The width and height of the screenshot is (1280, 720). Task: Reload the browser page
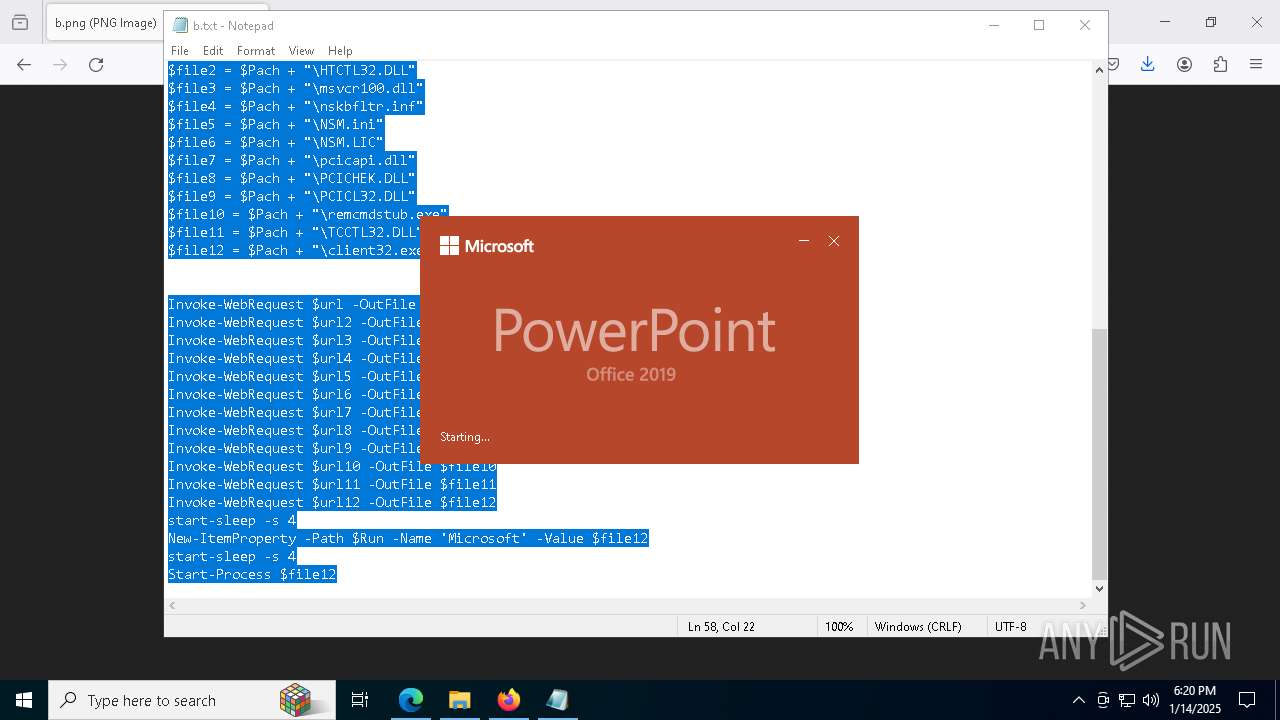tap(96, 64)
